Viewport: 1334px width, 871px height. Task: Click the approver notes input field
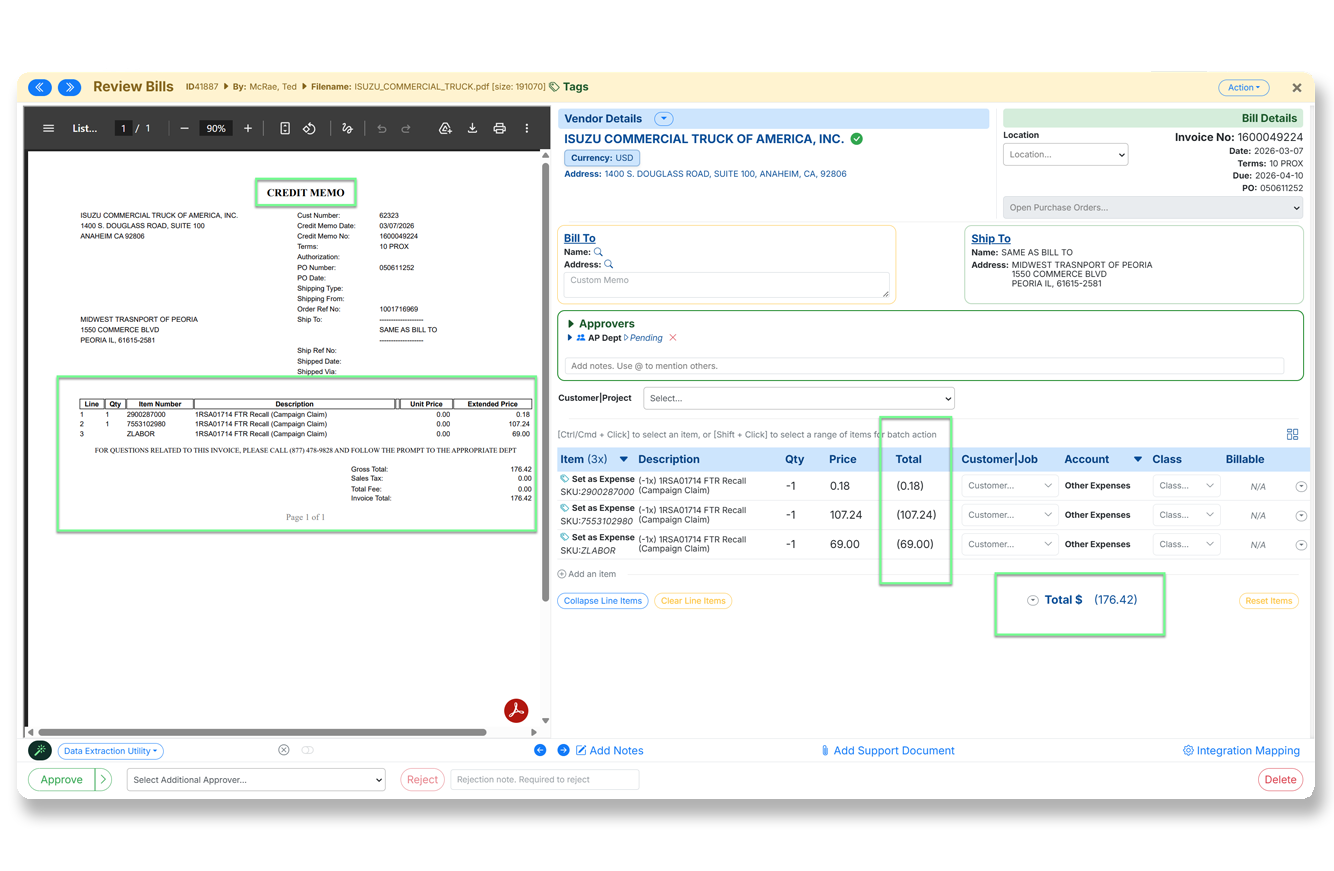point(925,366)
